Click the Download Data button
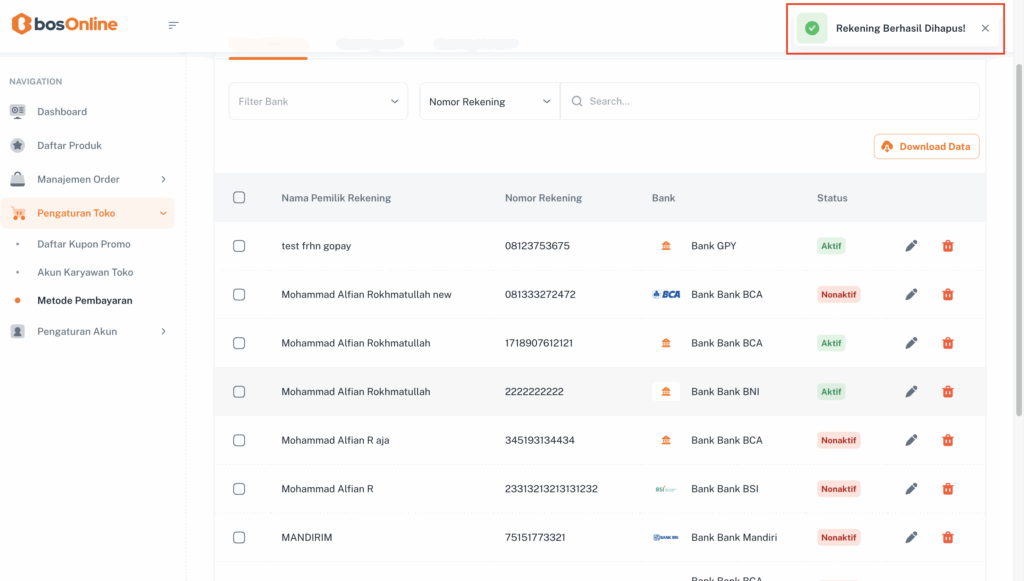1024x581 pixels. 926,146
